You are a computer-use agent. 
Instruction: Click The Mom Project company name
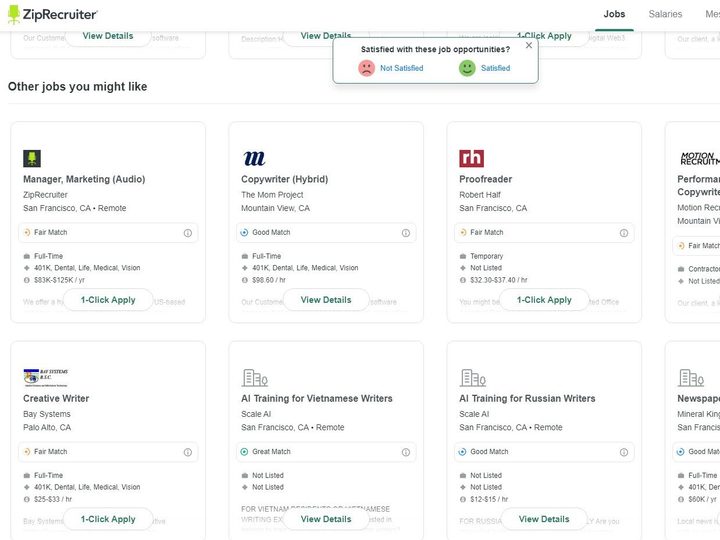(x=272, y=195)
